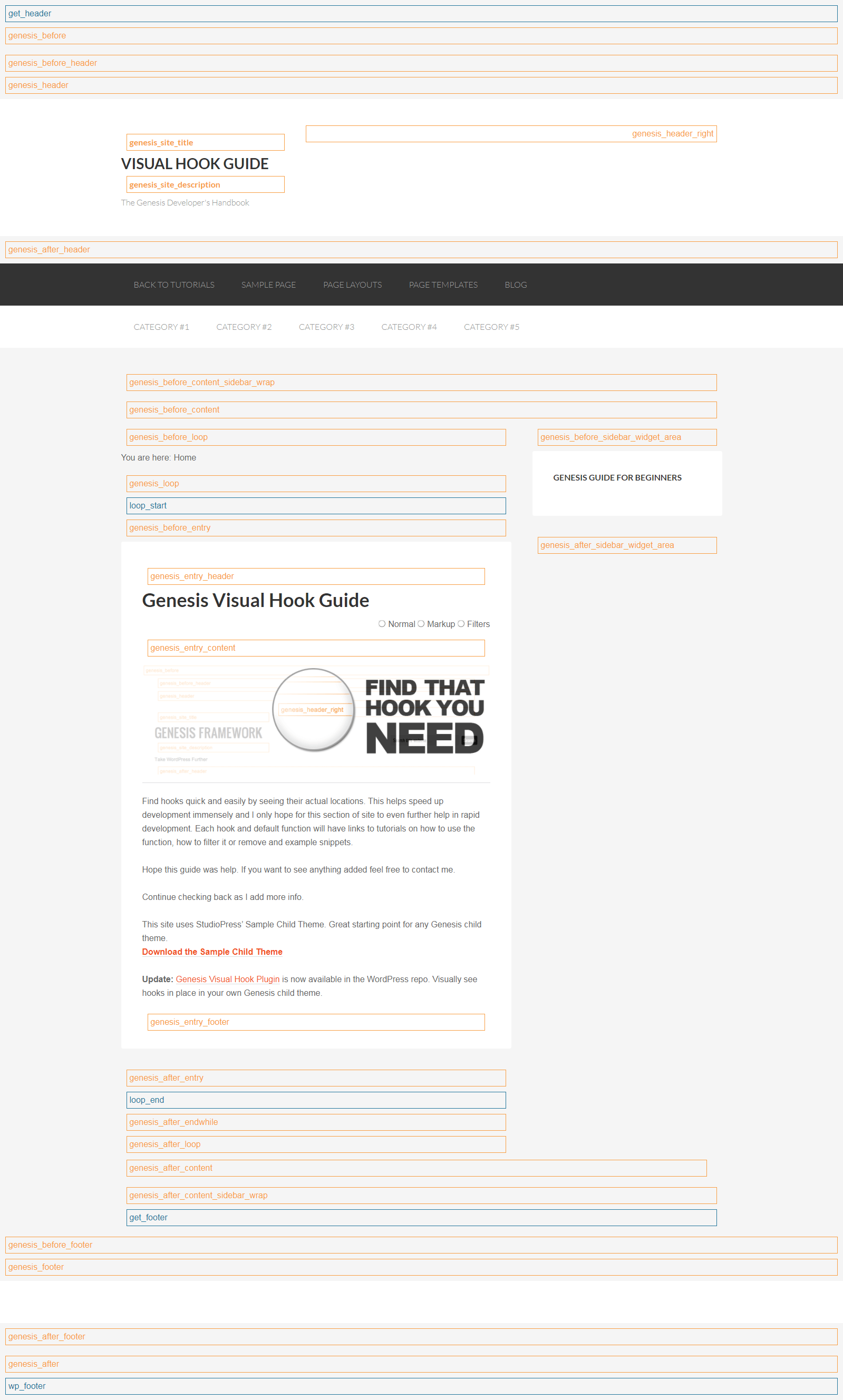Image resolution: width=843 pixels, height=1400 pixels.
Task: Click the genesis_after_content hook label
Action: tap(416, 1168)
